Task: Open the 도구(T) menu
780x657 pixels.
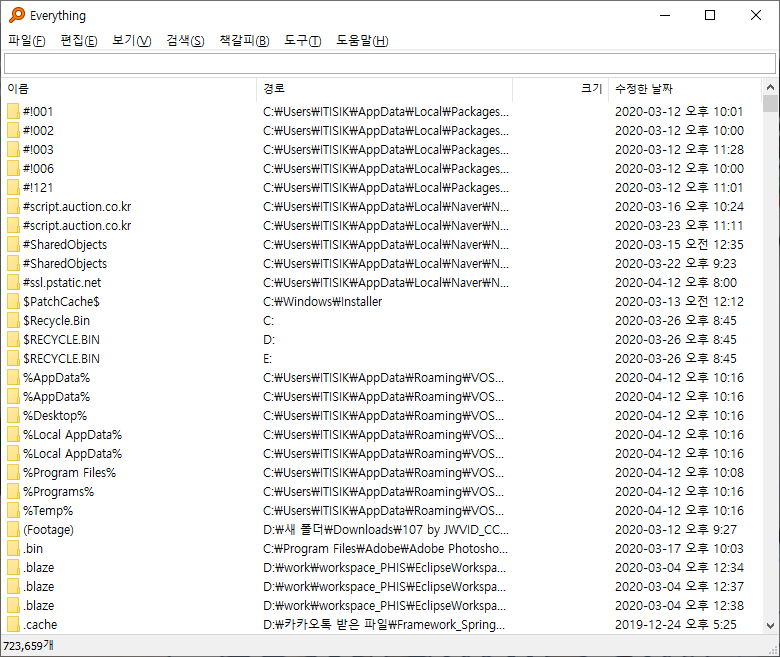Action: point(302,41)
